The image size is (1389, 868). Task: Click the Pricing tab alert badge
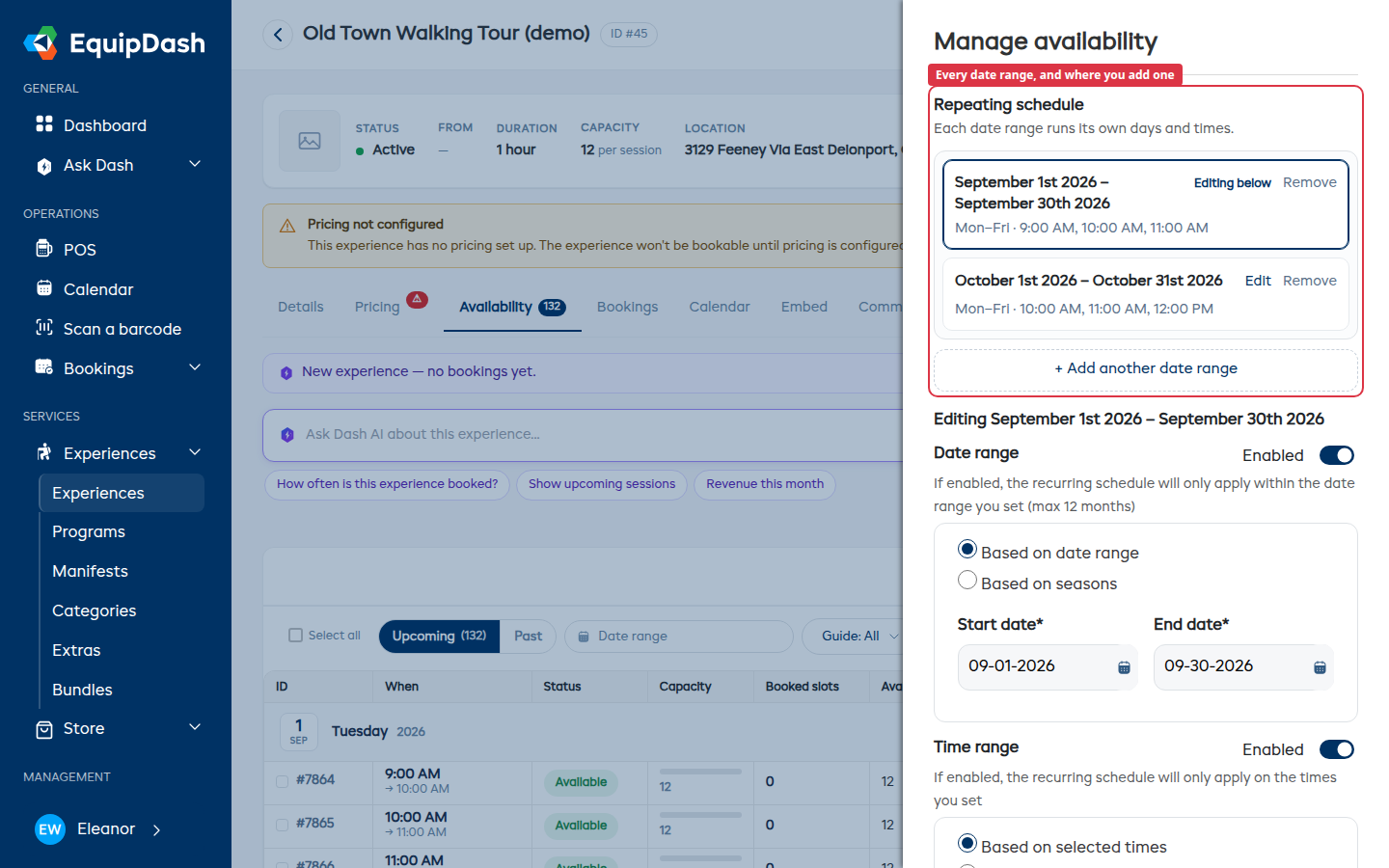[x=417, y=299]
